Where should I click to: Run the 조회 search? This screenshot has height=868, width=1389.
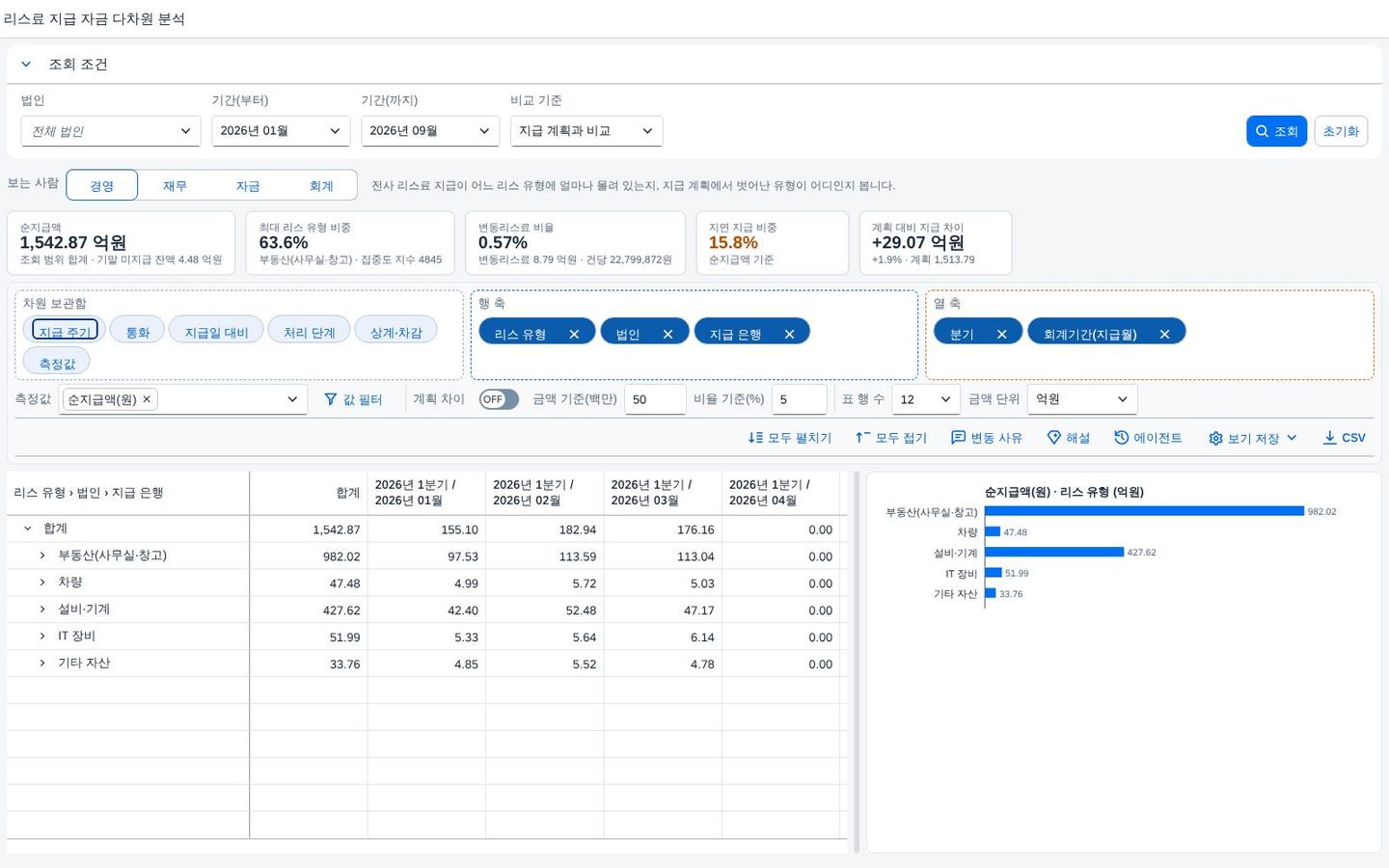[x=1276, y=131]
